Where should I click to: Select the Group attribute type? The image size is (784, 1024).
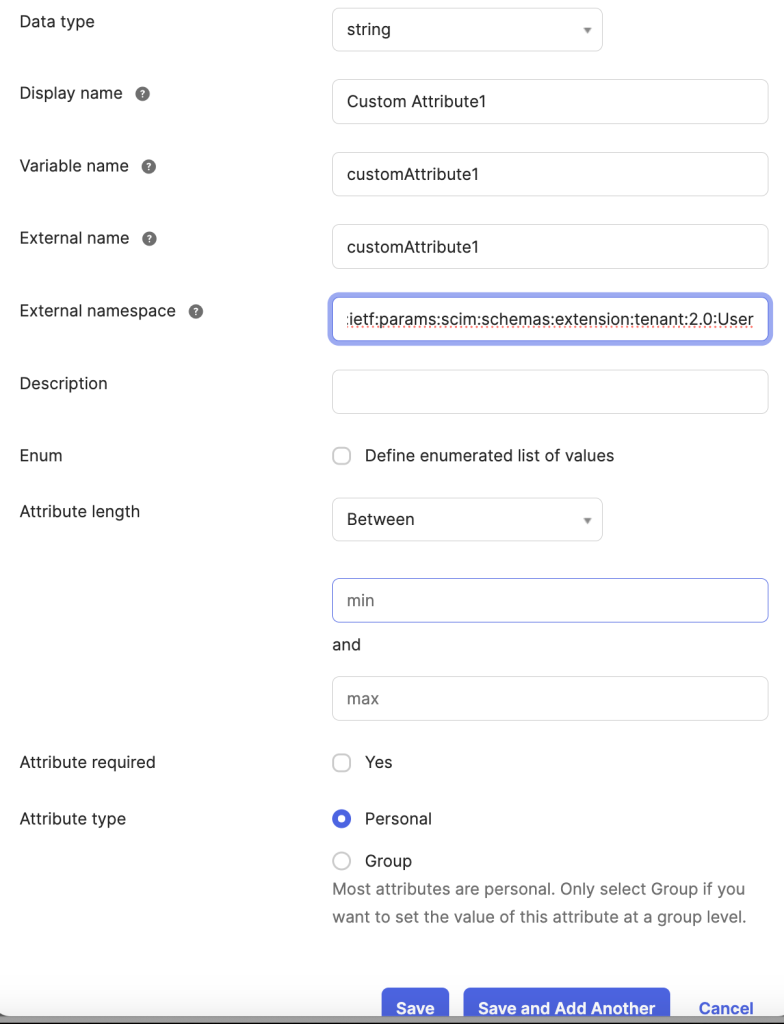click(x=342, y=861)
